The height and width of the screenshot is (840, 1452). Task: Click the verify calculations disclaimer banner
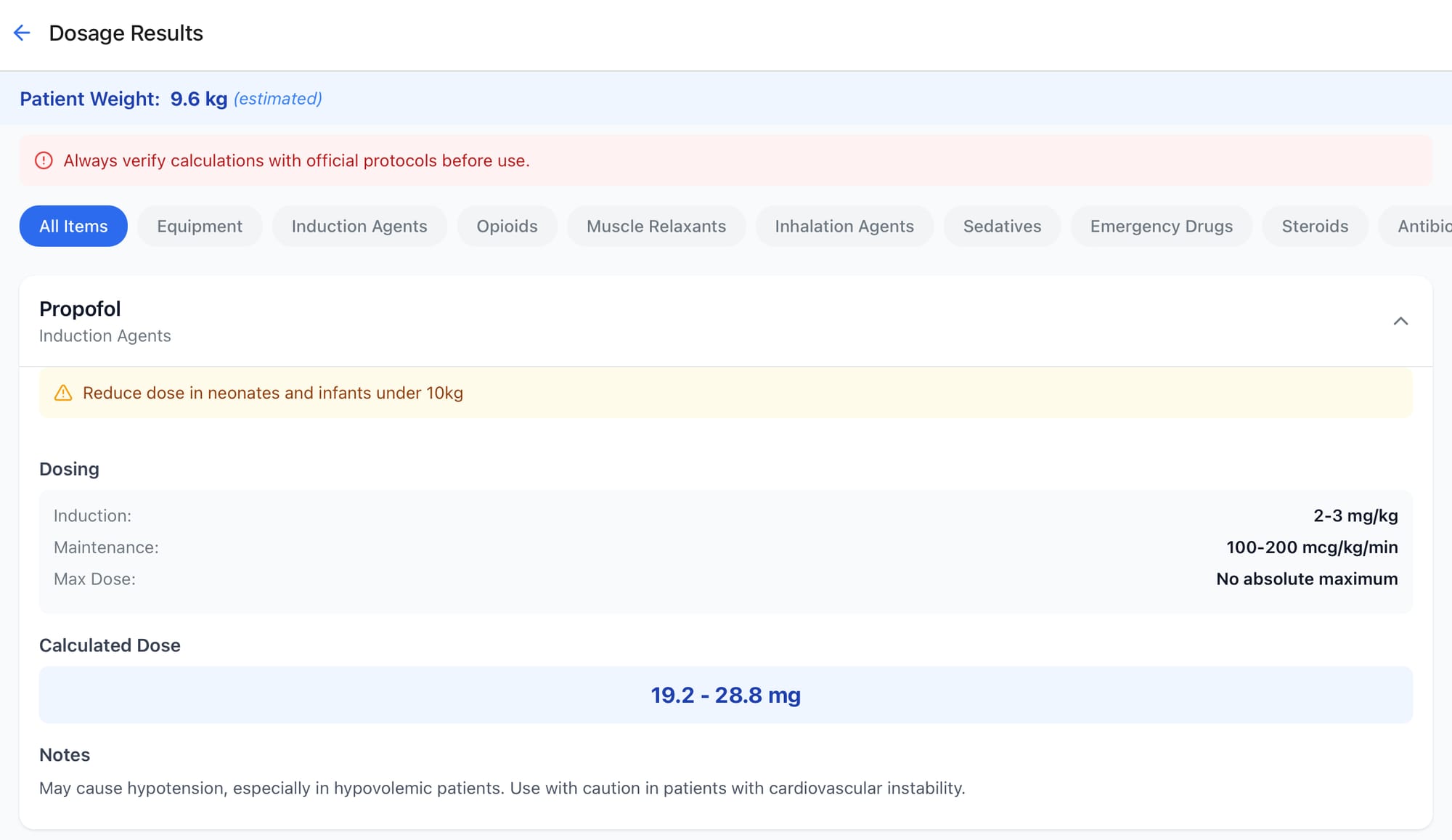pyautogui.click(x=725, y=160)
